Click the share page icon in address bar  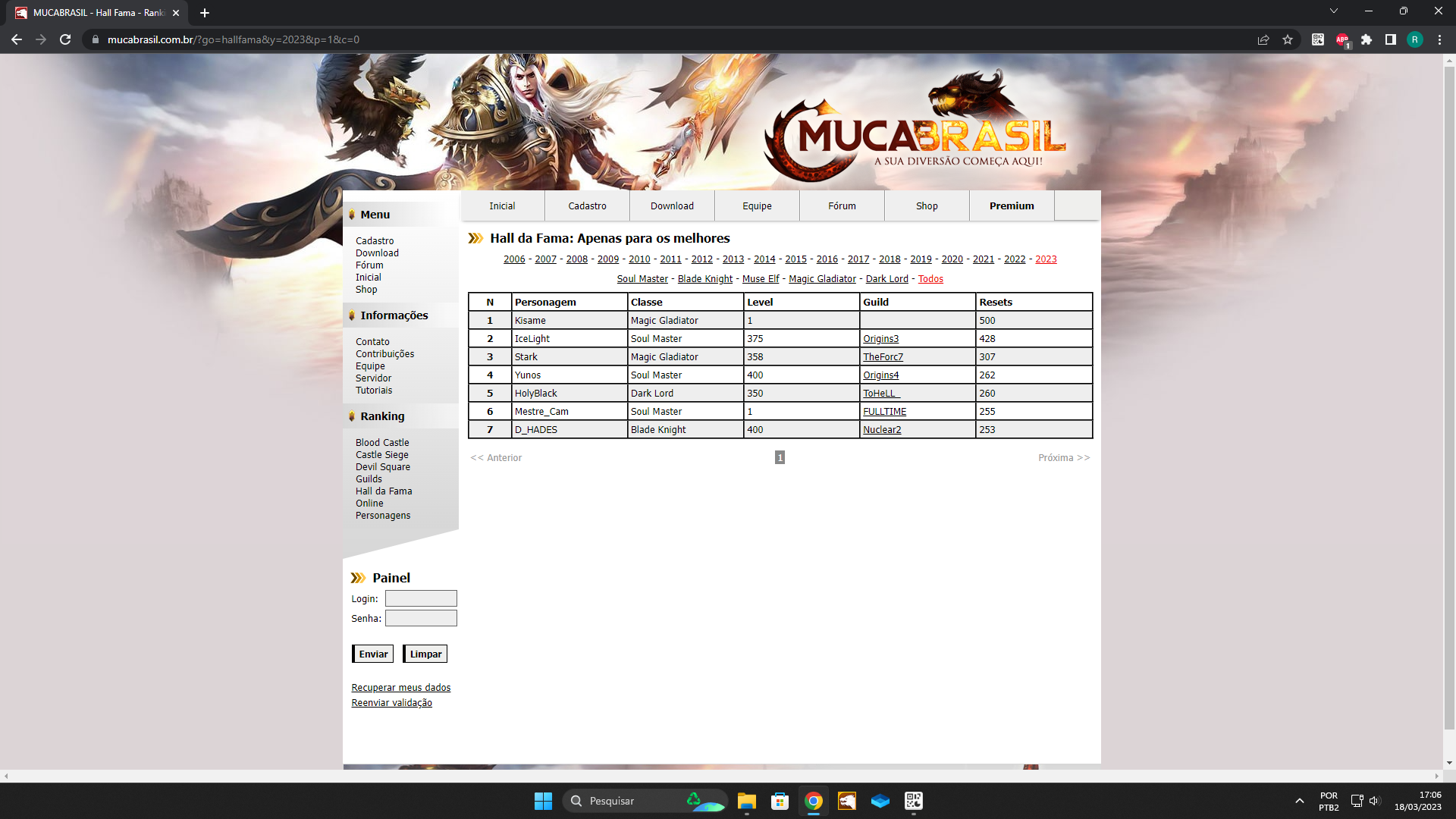[x=1263, y=39]
